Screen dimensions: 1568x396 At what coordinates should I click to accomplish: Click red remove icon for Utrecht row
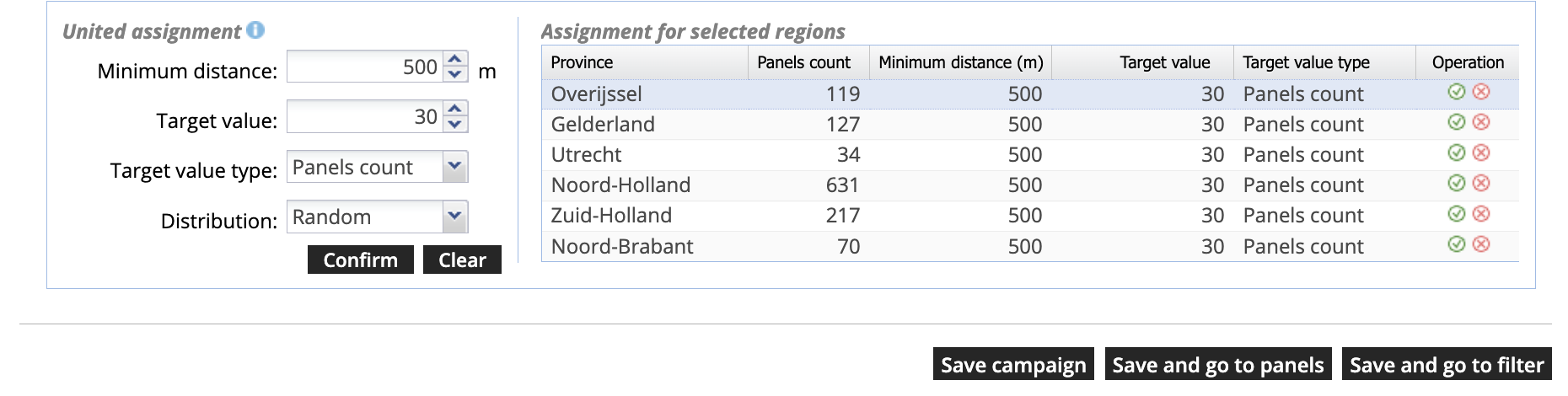click(x=1481, y=153)
